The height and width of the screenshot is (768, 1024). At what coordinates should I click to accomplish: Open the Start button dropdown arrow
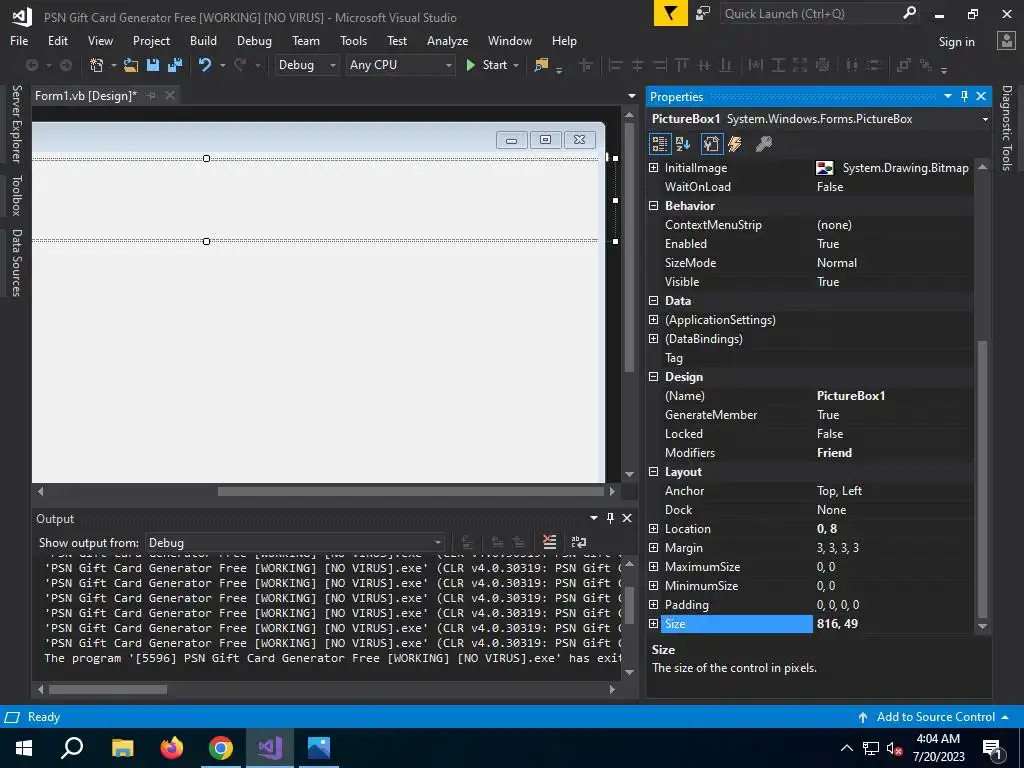pyautogui.click(x=517, y=65)
